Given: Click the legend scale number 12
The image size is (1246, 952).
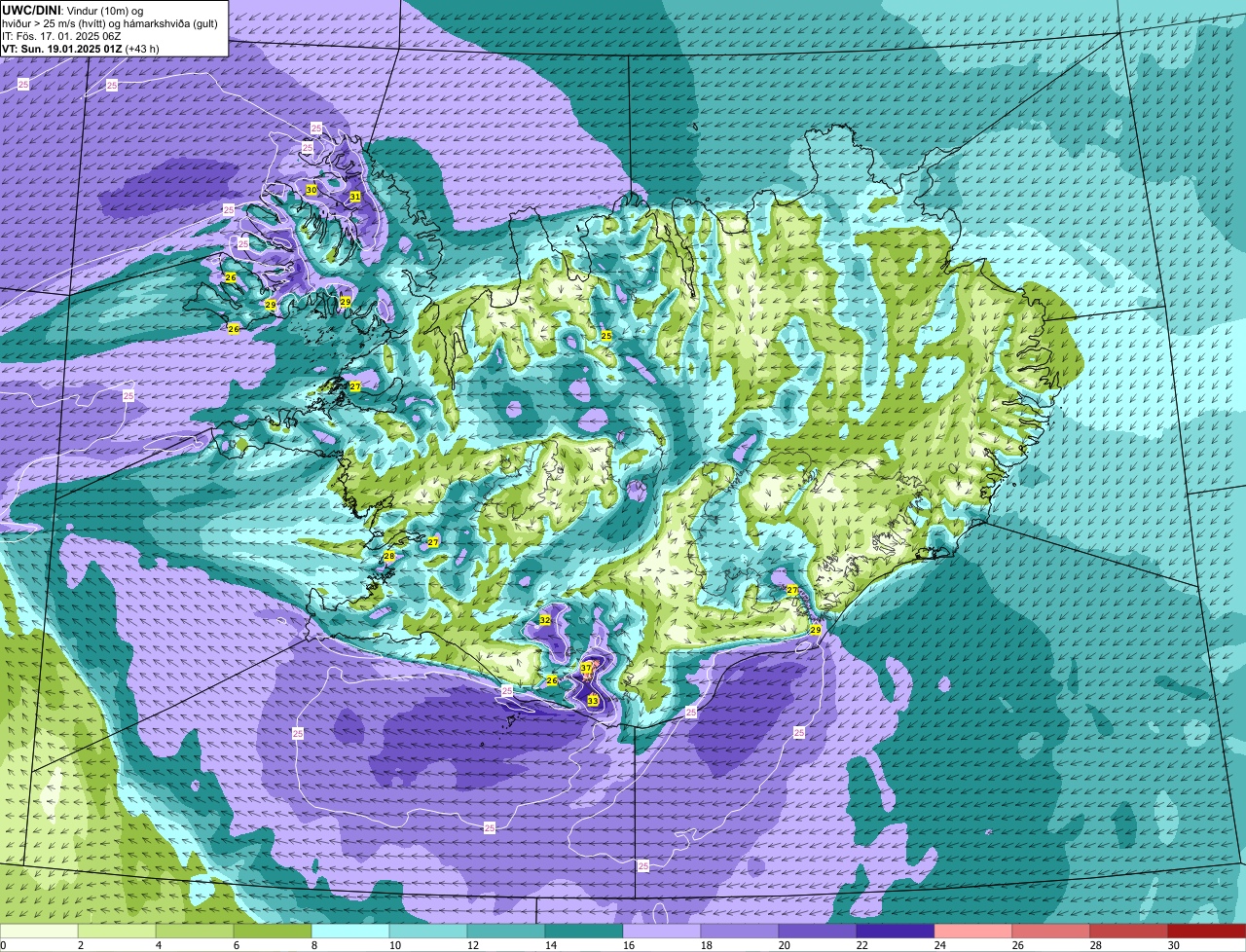Looking at the screenshot, I should pyautogui.click(x=473, y=945).
